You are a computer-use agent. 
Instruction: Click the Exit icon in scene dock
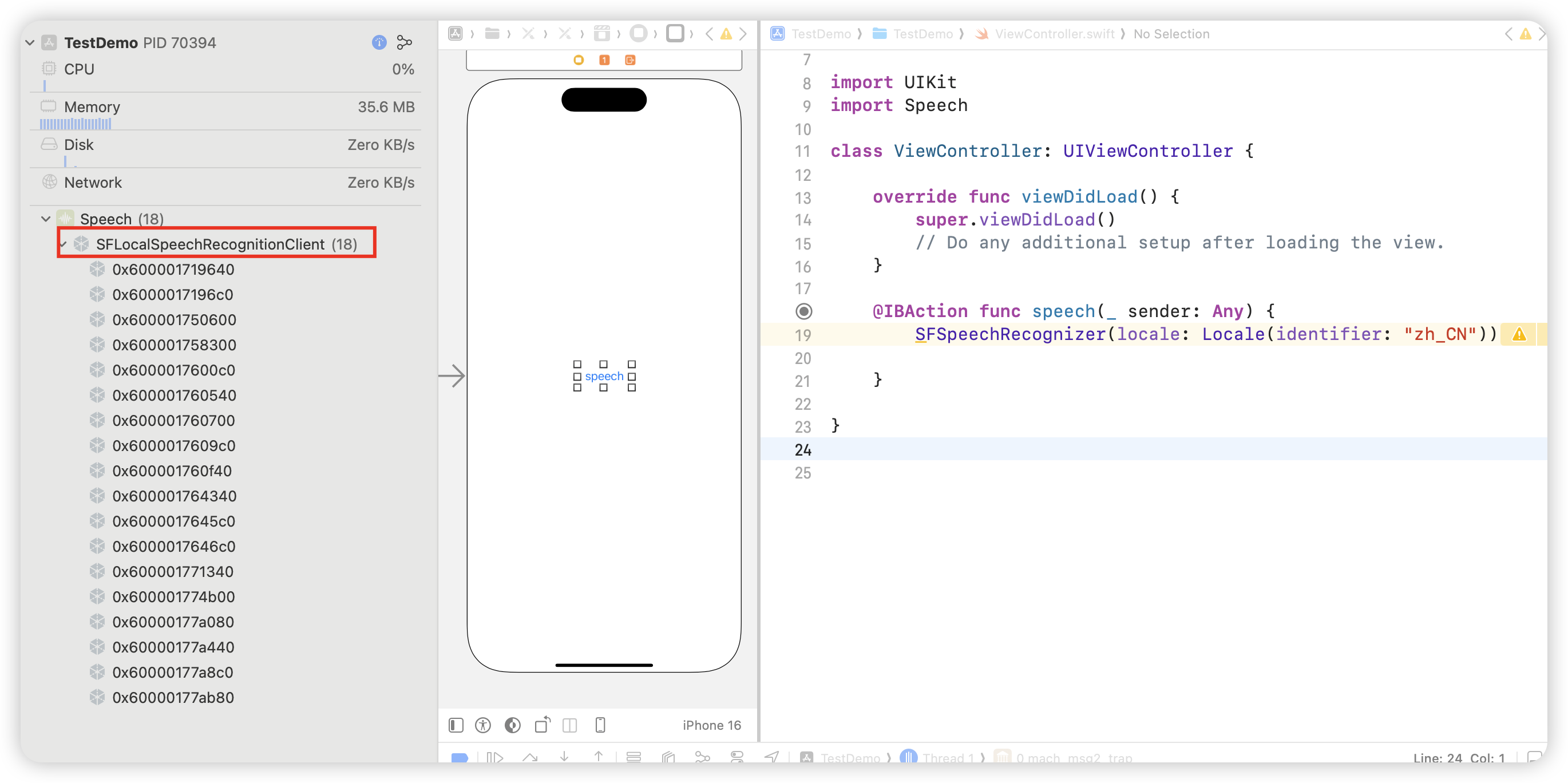[630, 60]
